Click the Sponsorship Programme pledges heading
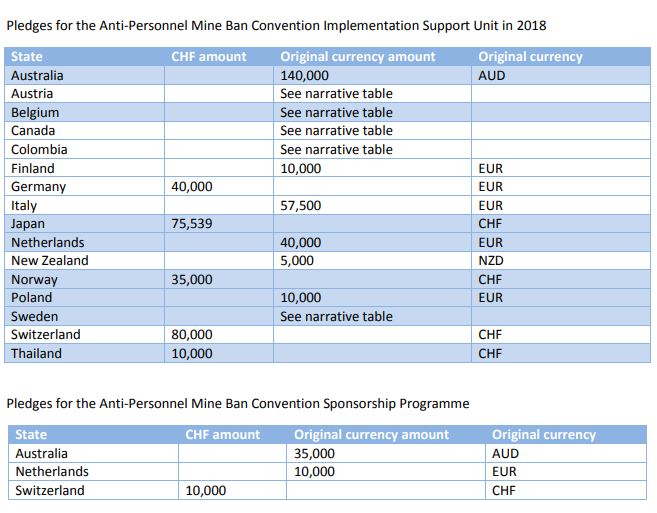Image resolution: width=657 pixels, height=513 pixels. [x=238, y=403]
